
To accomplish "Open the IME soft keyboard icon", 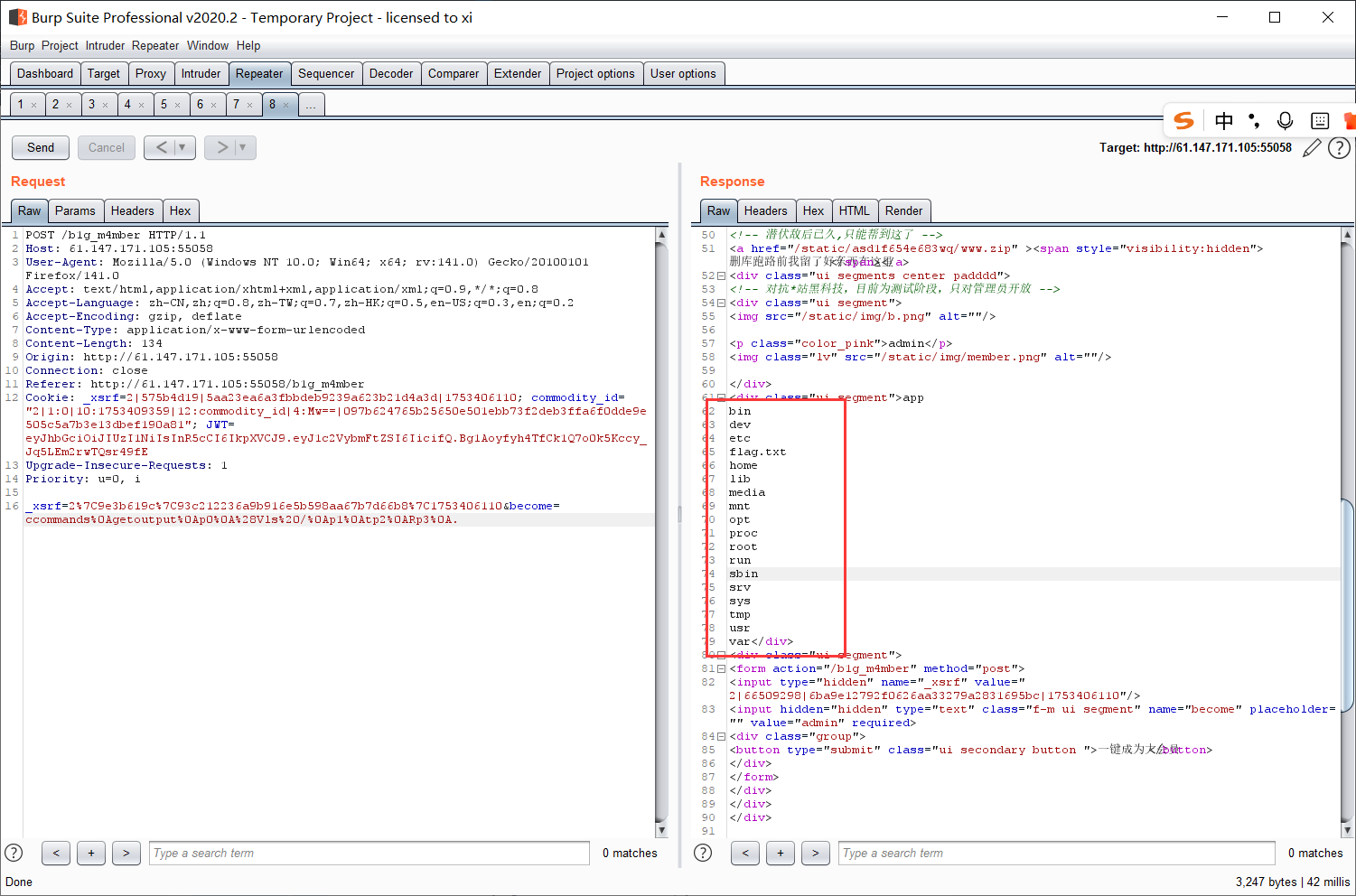I will 1320,120.
